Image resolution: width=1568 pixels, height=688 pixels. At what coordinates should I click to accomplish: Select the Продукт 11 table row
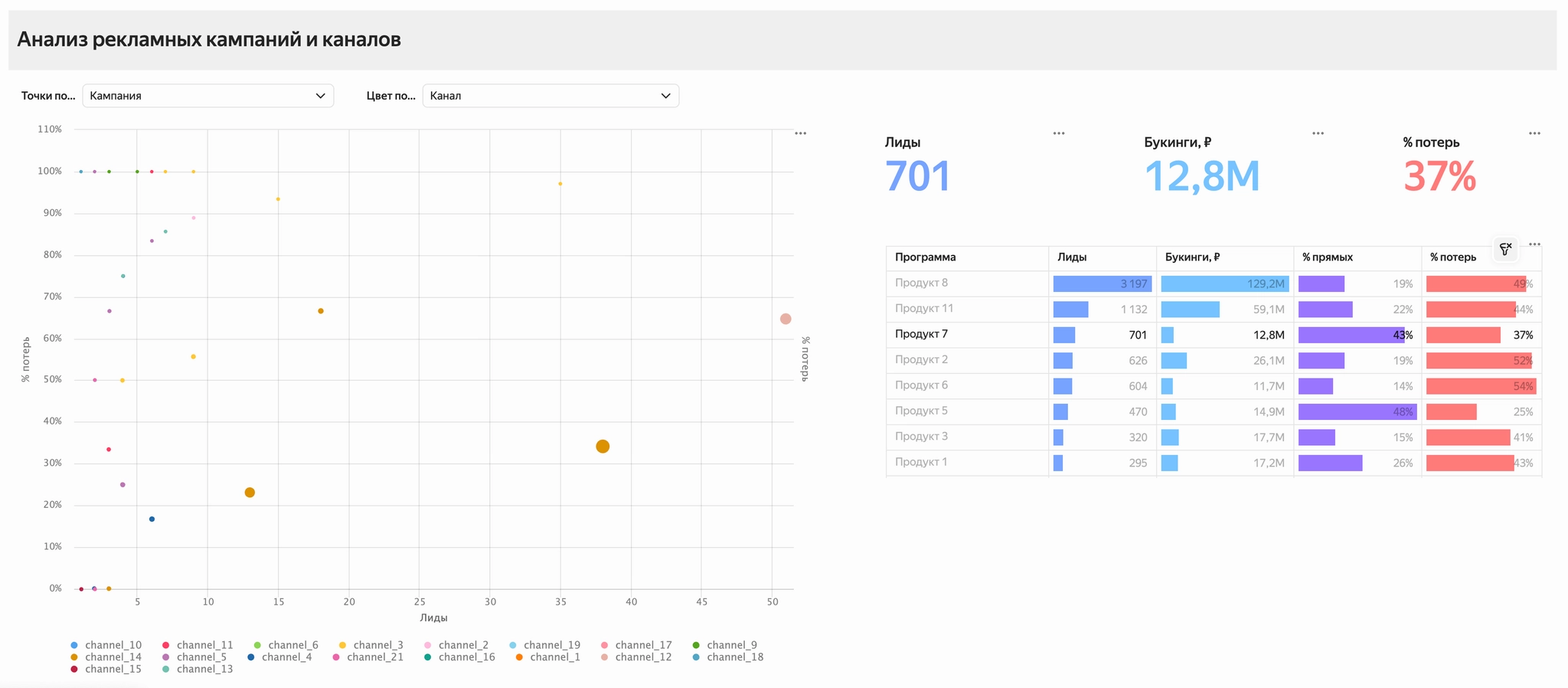924,309
